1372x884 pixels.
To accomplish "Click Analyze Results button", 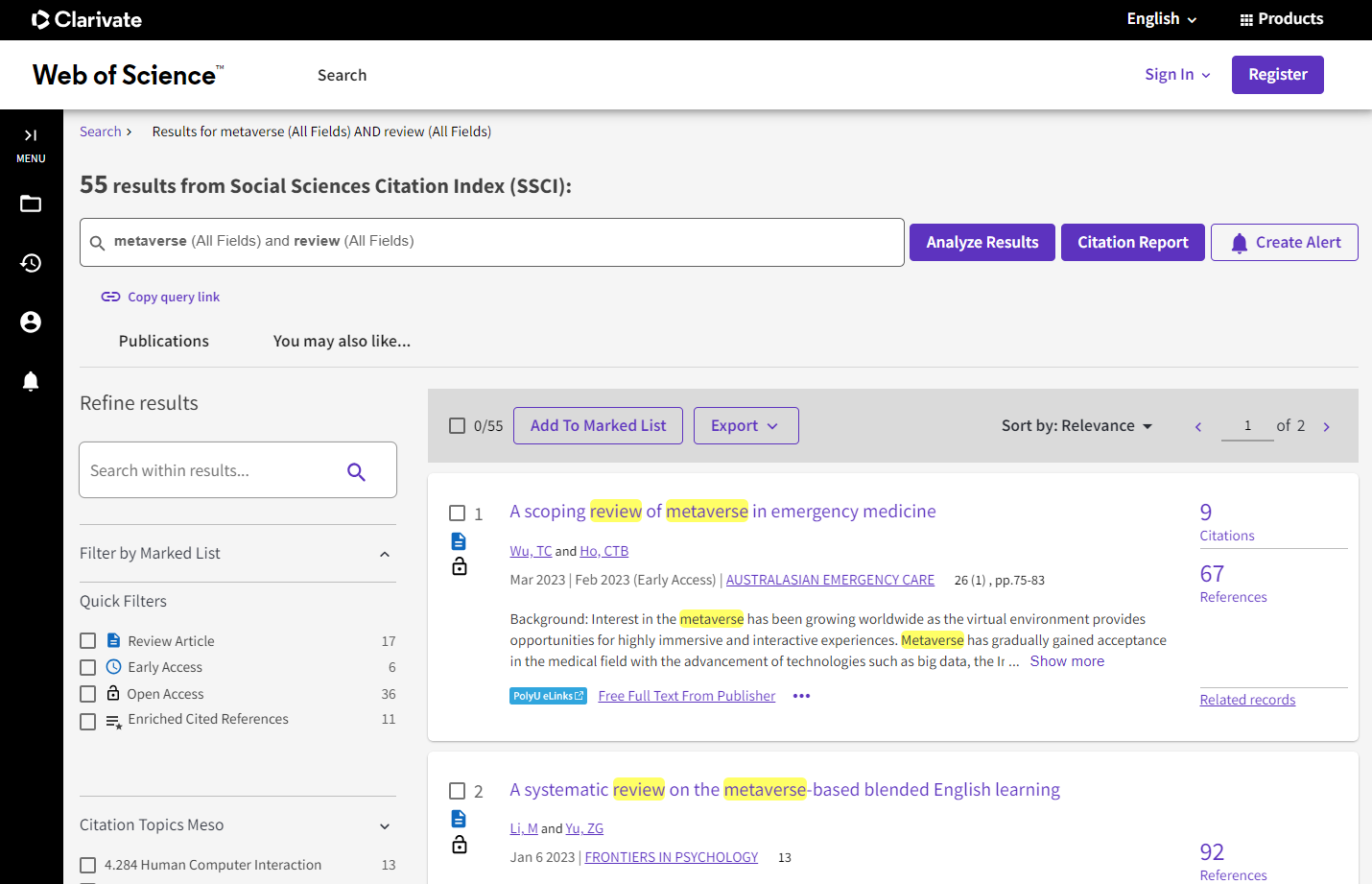I will [982, 242].
